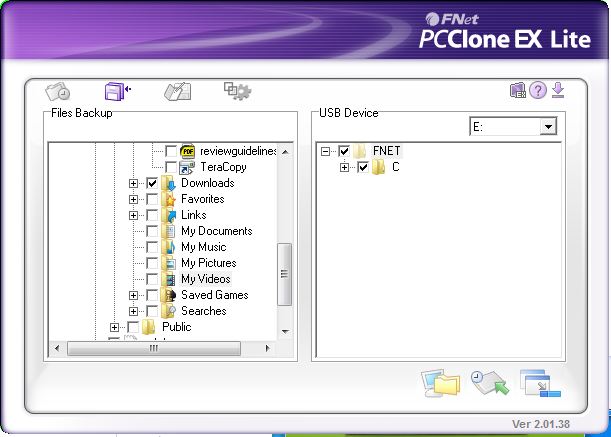Viewport: 611px width, 437px height.
Task: Check the My Pictures checkbox
Action: (152, 263)
